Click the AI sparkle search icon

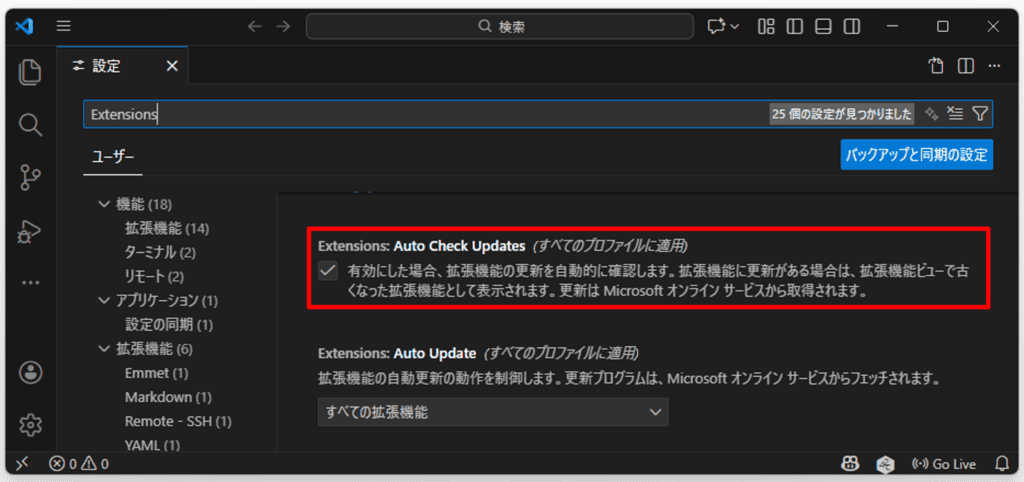pyautogui.click(x=931, y=114)
